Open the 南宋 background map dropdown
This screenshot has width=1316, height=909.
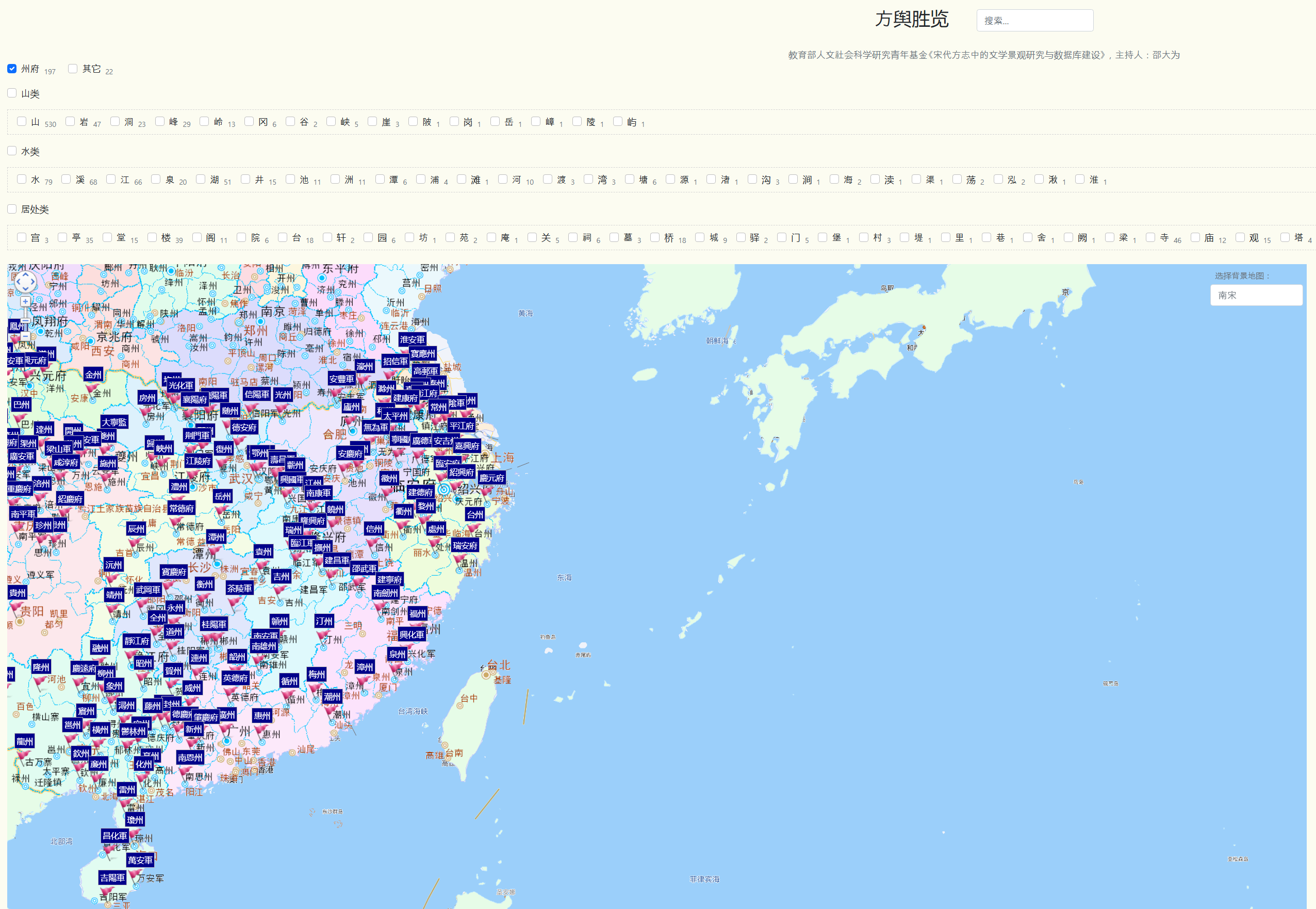click(1256, 295)
